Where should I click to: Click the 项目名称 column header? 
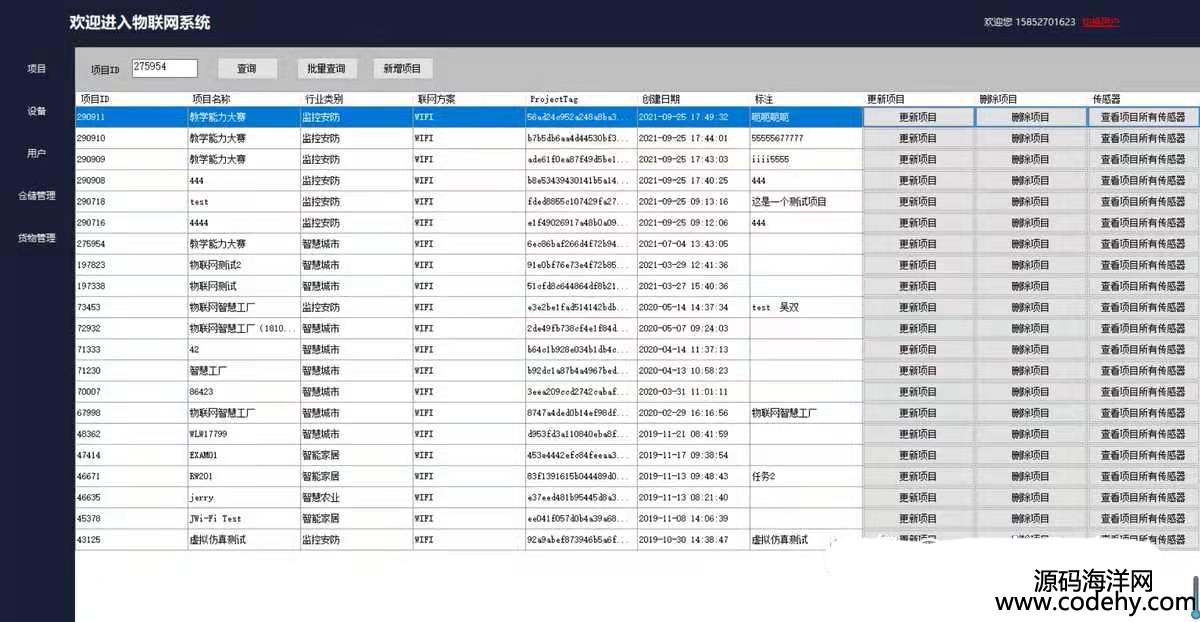(211, 99)
